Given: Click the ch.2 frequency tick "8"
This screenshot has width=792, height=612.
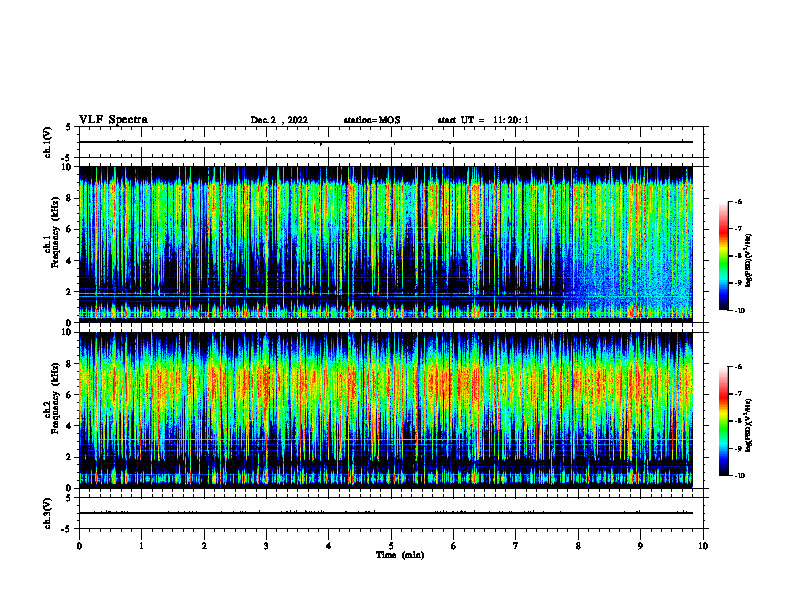Looking at the screenshot, I should point(70,364).
